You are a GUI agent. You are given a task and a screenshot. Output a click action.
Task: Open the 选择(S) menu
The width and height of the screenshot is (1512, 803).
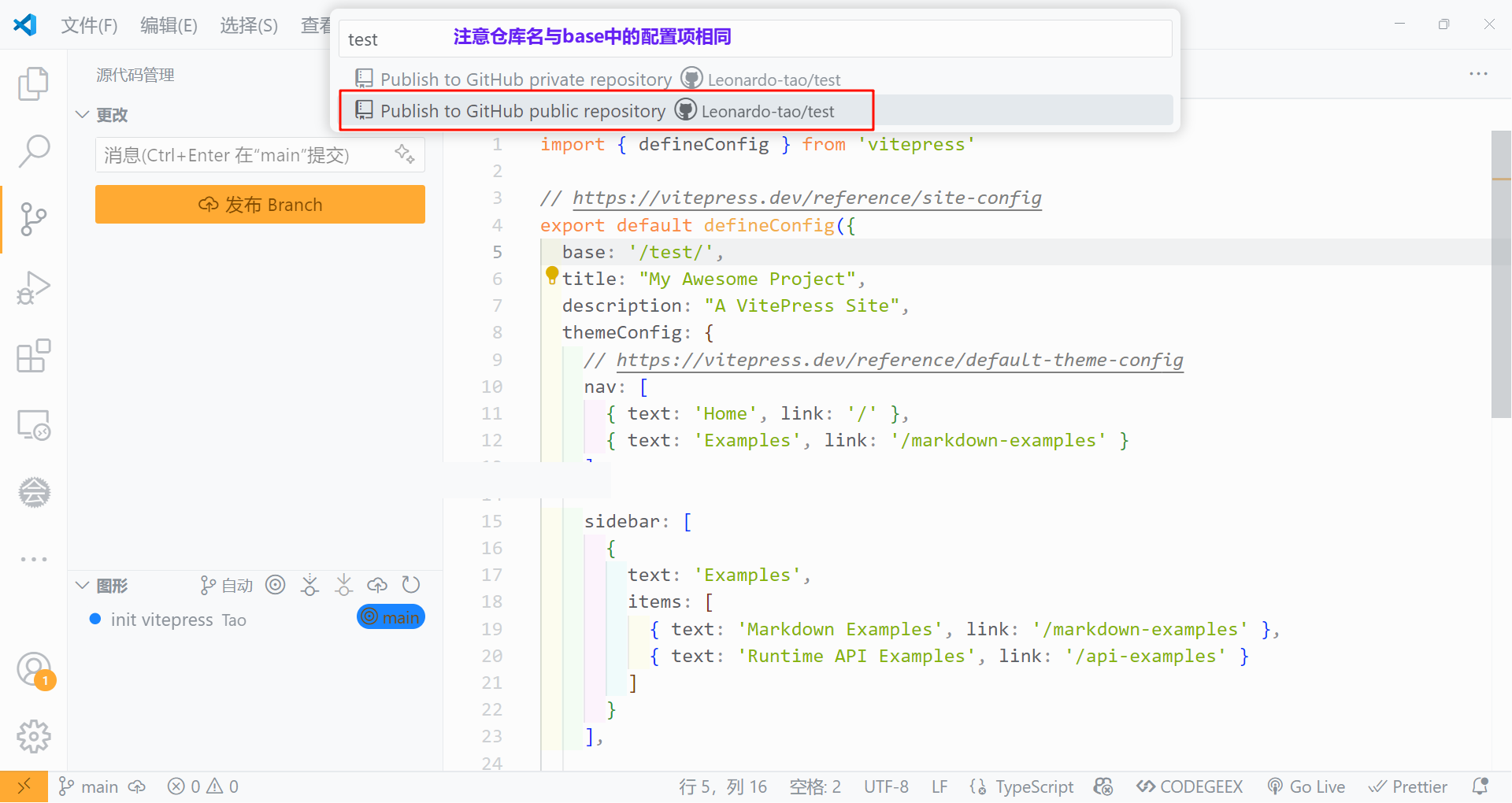[x=249, y=26]
